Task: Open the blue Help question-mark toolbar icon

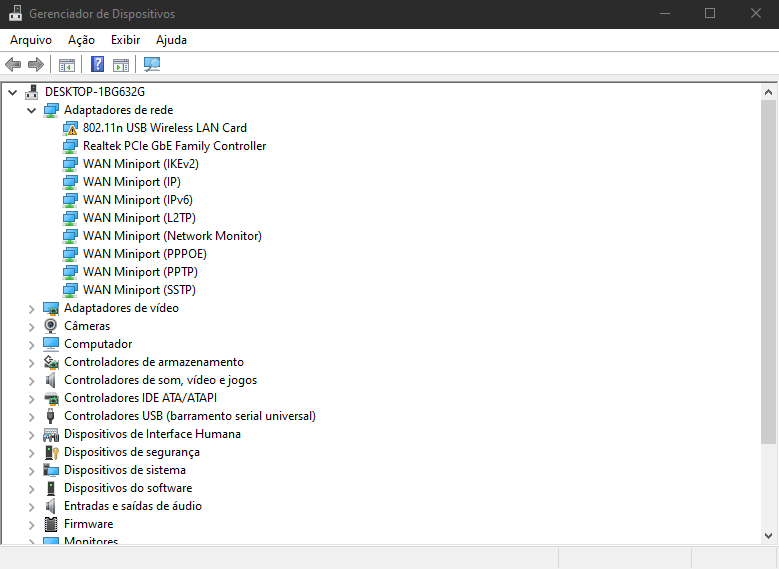Action: 97,64
